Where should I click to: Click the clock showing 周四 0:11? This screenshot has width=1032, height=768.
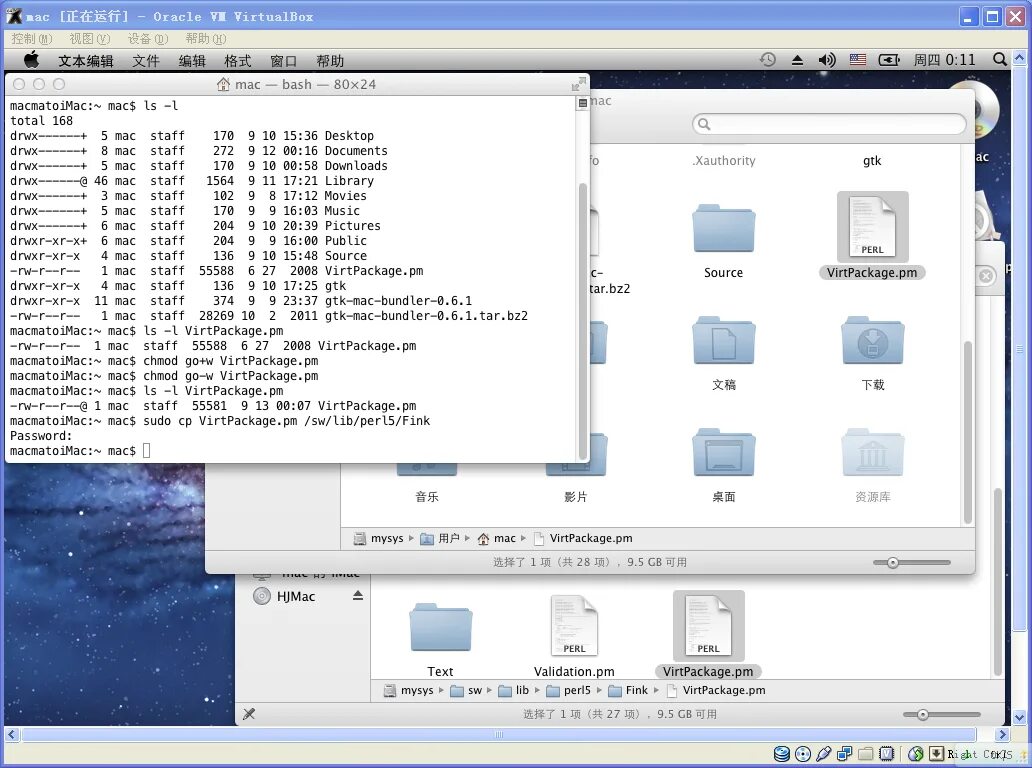click(x=944, y=60)
